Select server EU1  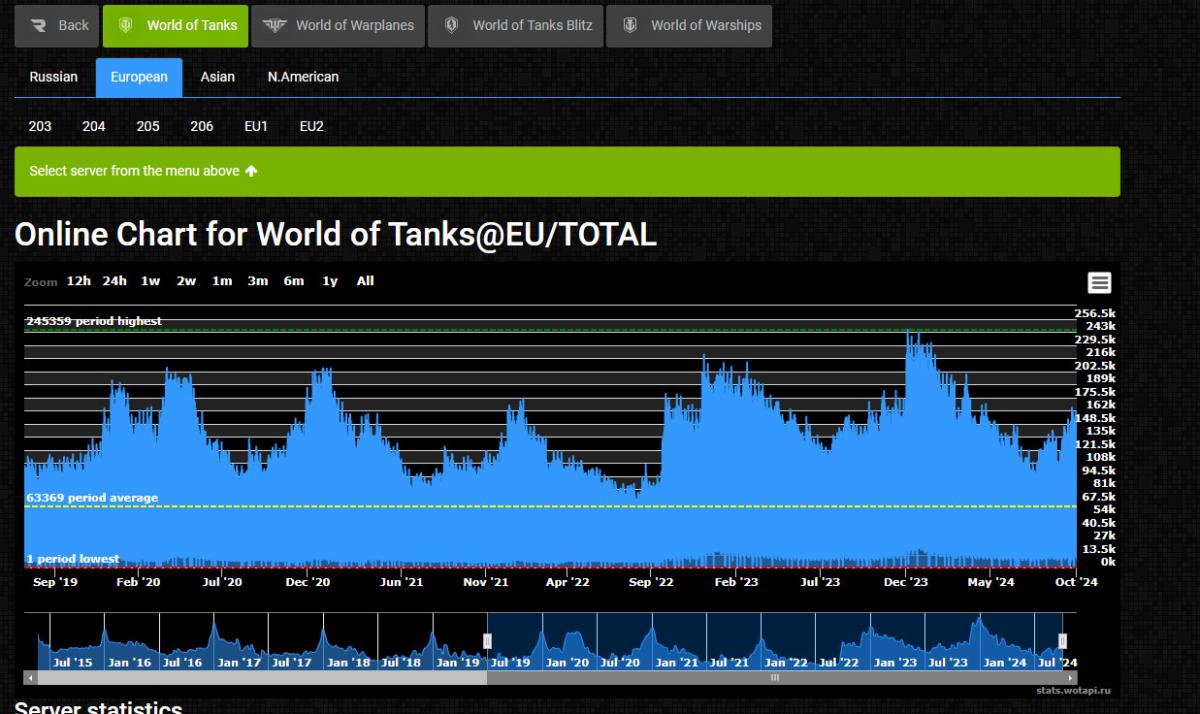point(256,127)
